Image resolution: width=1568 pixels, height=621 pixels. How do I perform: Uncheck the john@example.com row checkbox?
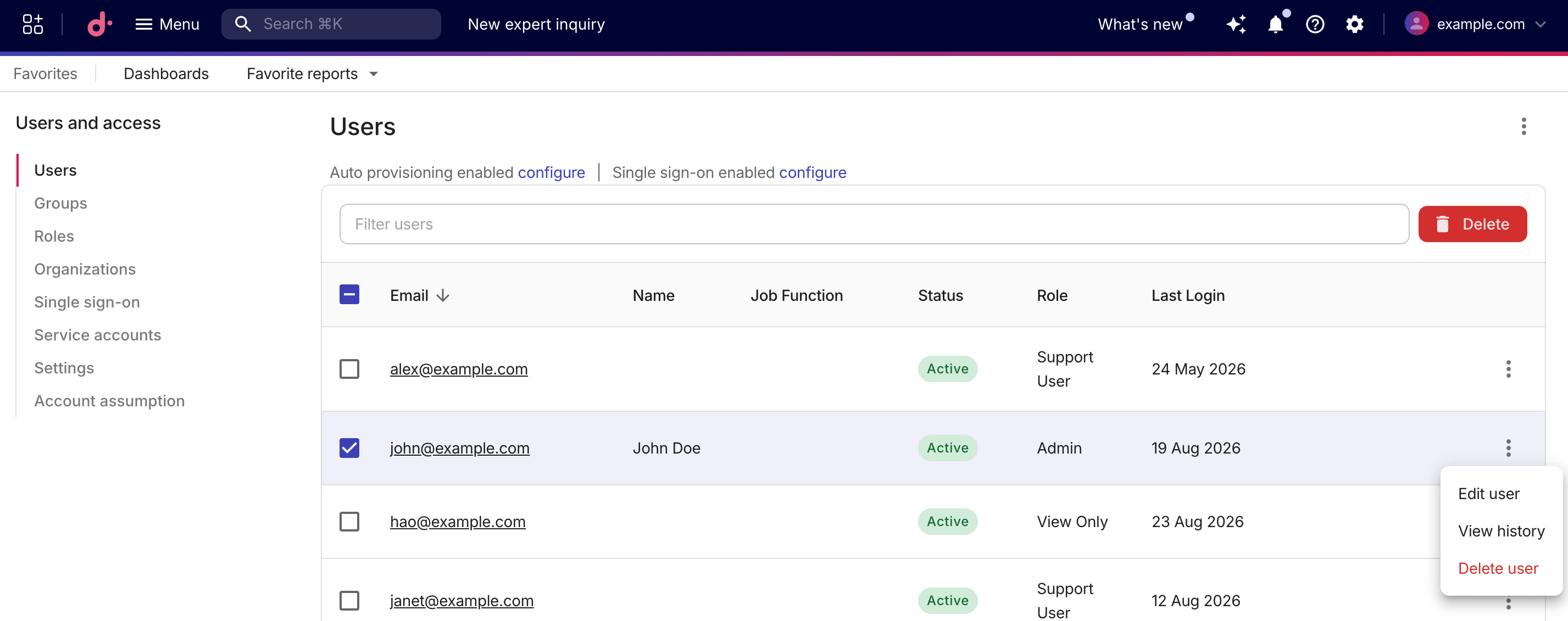(349, 447)
